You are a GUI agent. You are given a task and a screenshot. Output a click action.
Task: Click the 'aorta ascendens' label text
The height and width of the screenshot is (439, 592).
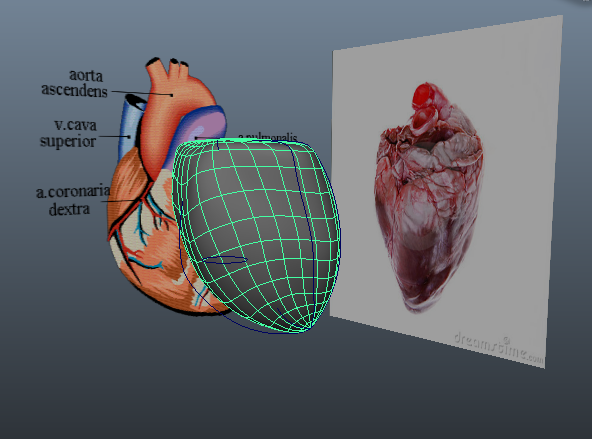click(74, 83)
